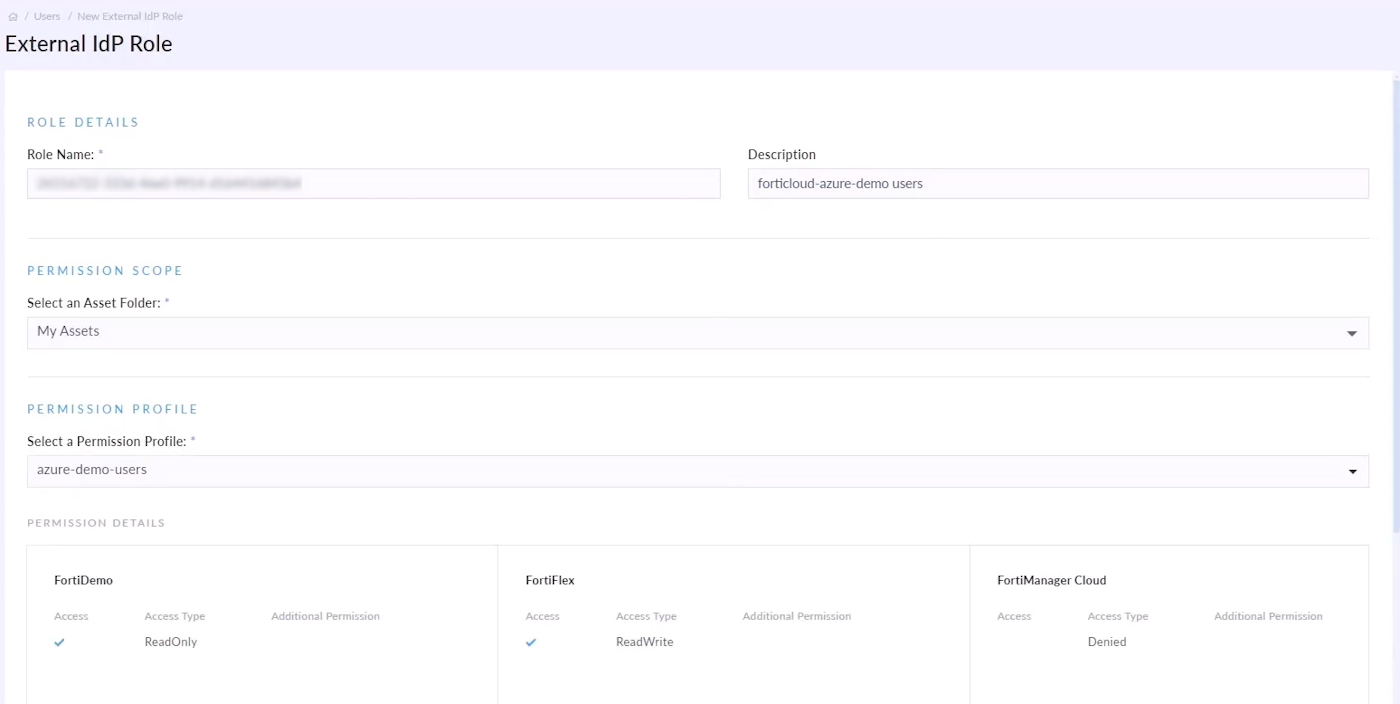
Task: Click the External IdP Role page title
Action: pyautogui.click(x=88, y=43)
